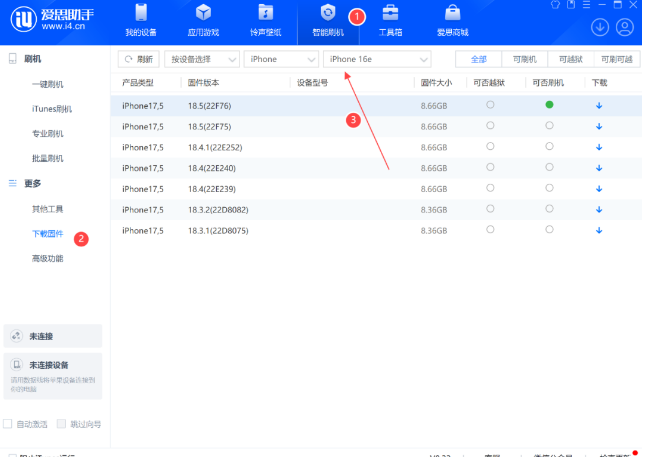Expand the iPhone 16e model dropdown

click(x=377, y=59)
